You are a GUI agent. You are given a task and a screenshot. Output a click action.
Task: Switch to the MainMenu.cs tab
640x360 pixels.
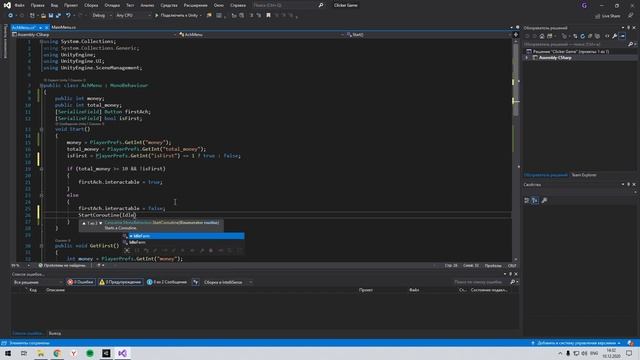(x=64, y=27)
